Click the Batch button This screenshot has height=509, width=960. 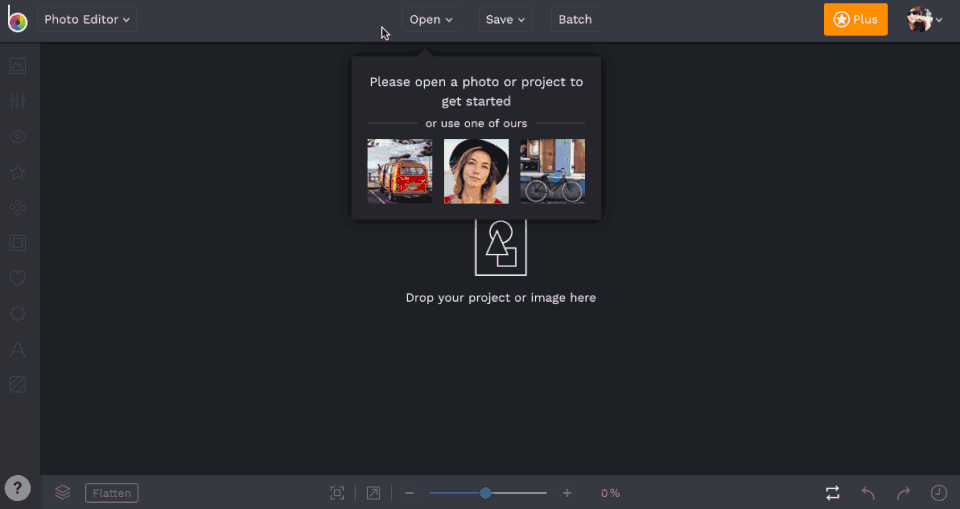tap(575, 20)
